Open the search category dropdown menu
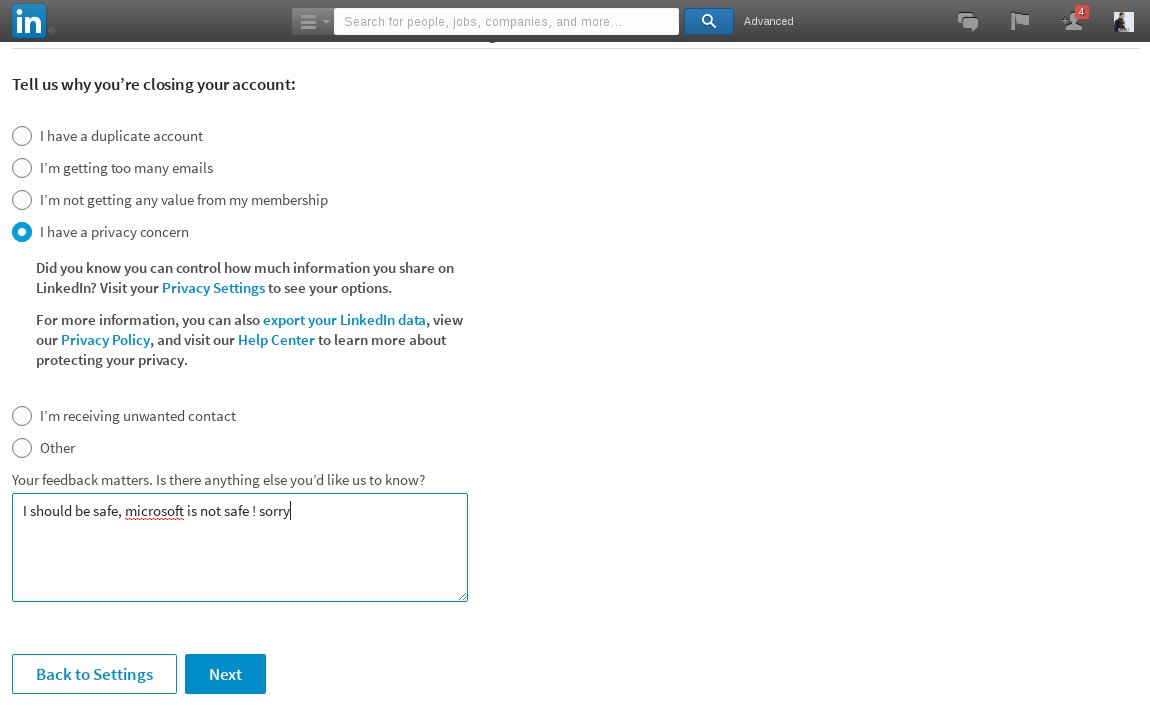 tap(313, 21)
